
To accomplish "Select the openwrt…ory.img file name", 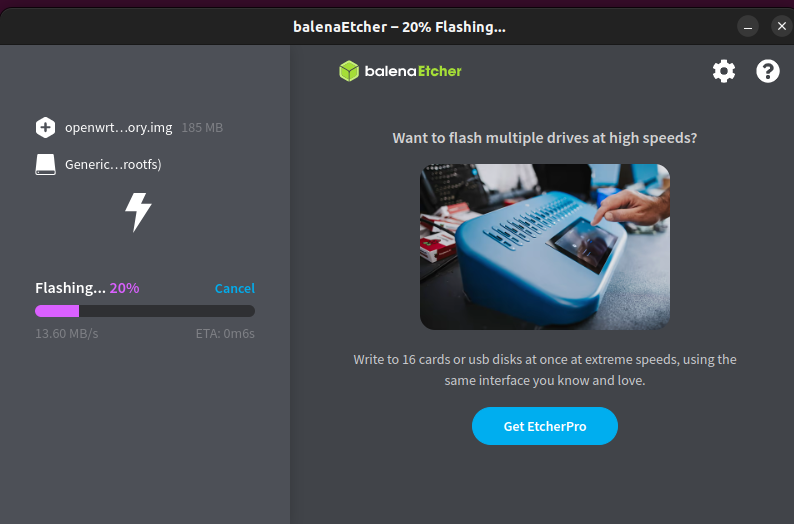I will (x=118, y=128).
